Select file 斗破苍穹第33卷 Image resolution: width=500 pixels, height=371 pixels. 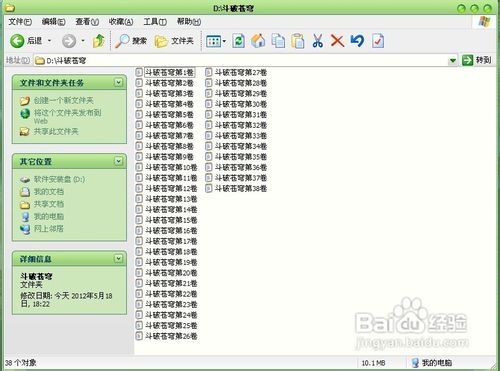point(241,136)
